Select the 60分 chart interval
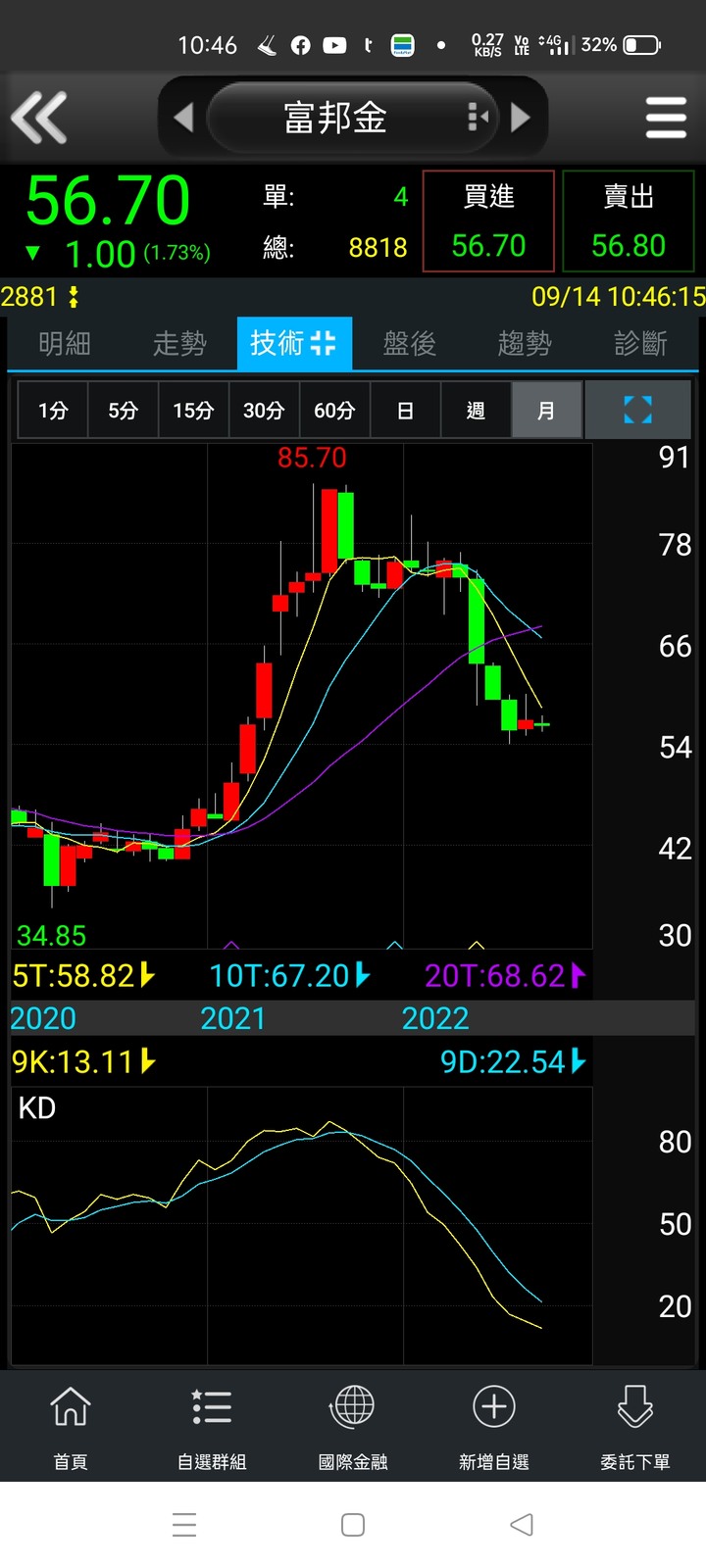 coord(334,410)
